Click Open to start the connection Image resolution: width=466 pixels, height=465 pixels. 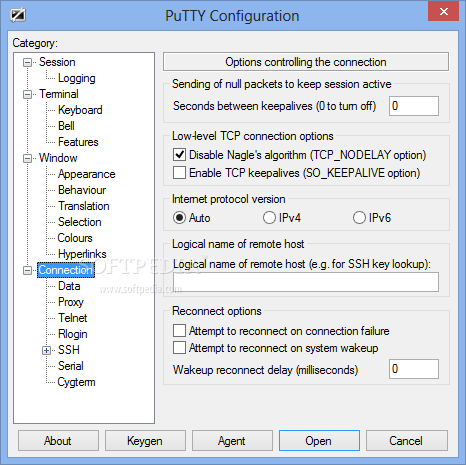(319, 441)
